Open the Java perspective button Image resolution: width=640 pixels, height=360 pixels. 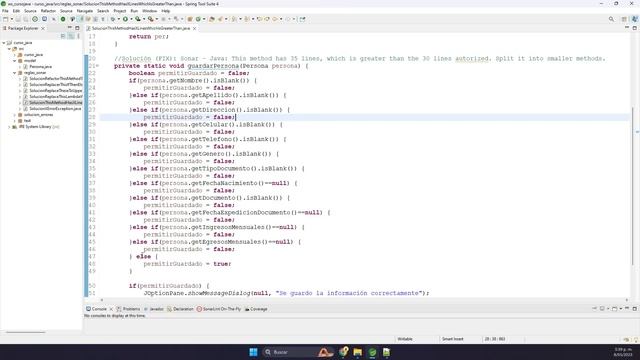[635, 19]
